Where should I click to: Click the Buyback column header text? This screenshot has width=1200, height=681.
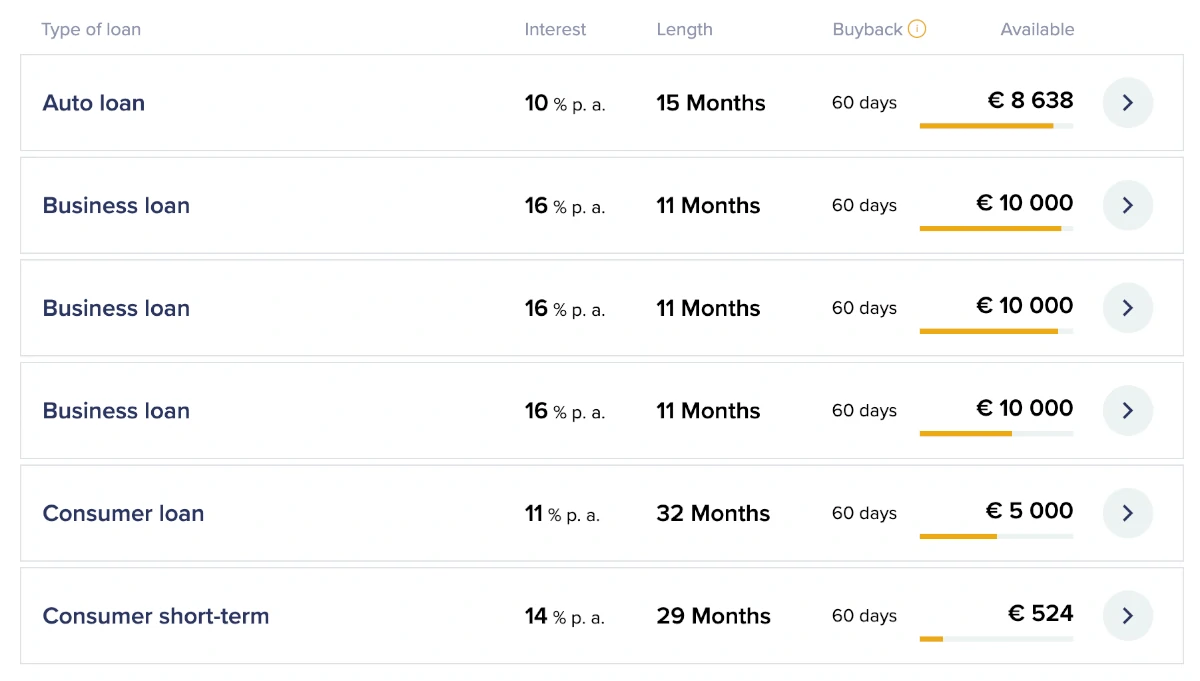[867, 29]
